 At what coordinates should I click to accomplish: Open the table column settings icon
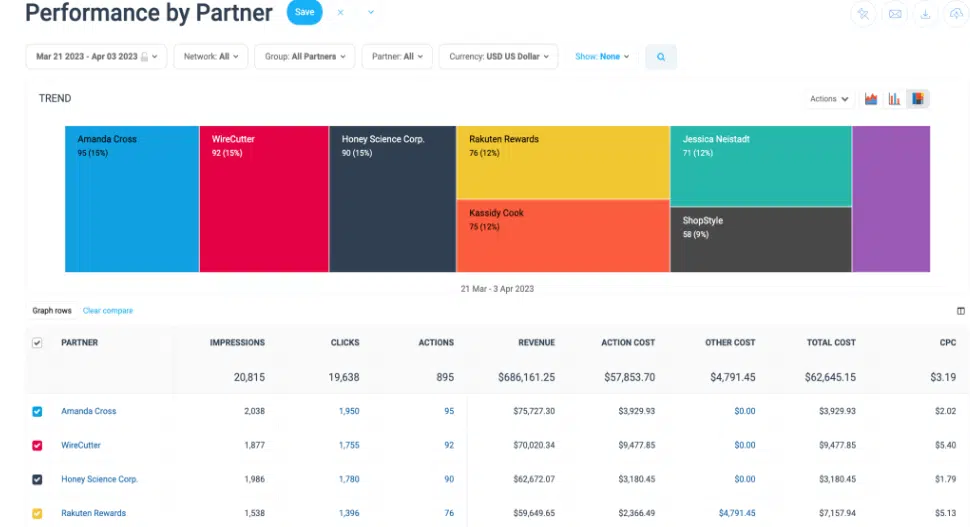961,311
